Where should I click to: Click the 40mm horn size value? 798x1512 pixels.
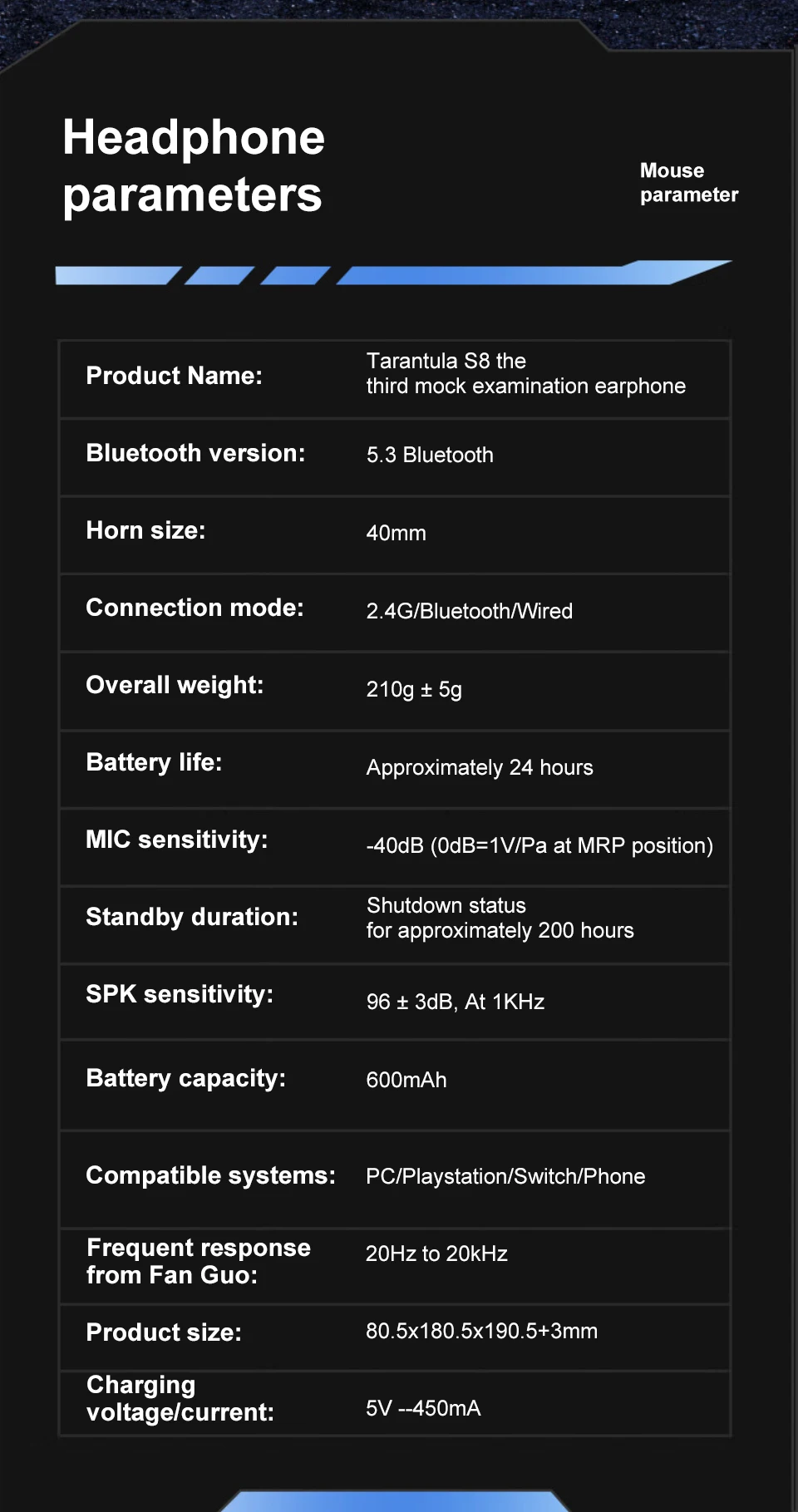click(x=396, y=533)
